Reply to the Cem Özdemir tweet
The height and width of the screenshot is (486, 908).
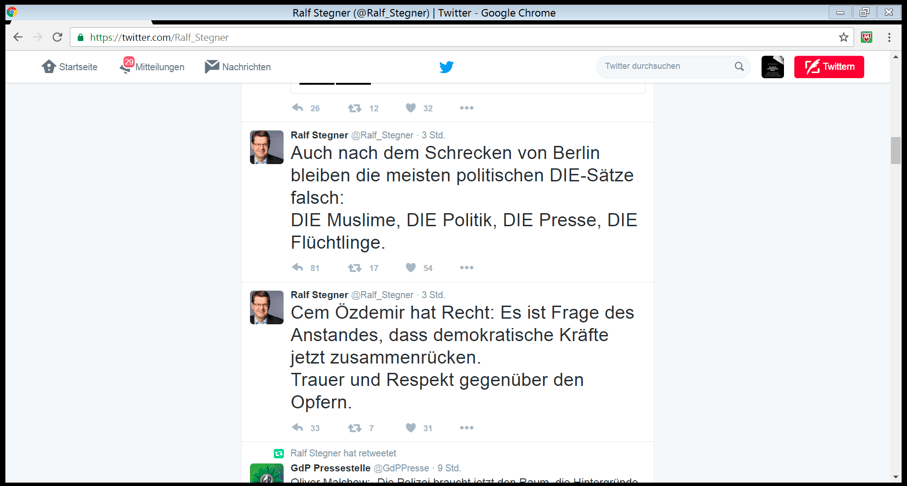[297, 428]
